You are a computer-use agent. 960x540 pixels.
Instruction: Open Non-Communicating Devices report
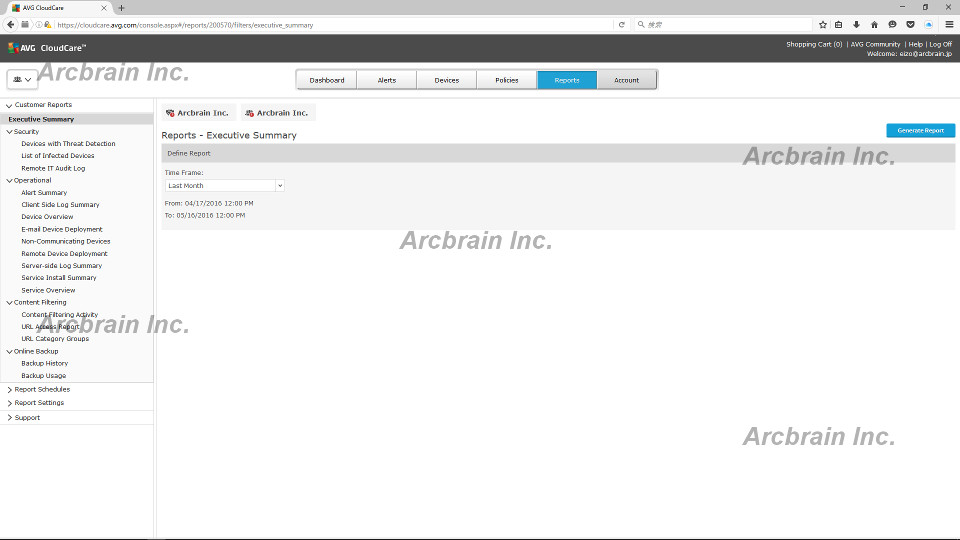tap(66, 242)
